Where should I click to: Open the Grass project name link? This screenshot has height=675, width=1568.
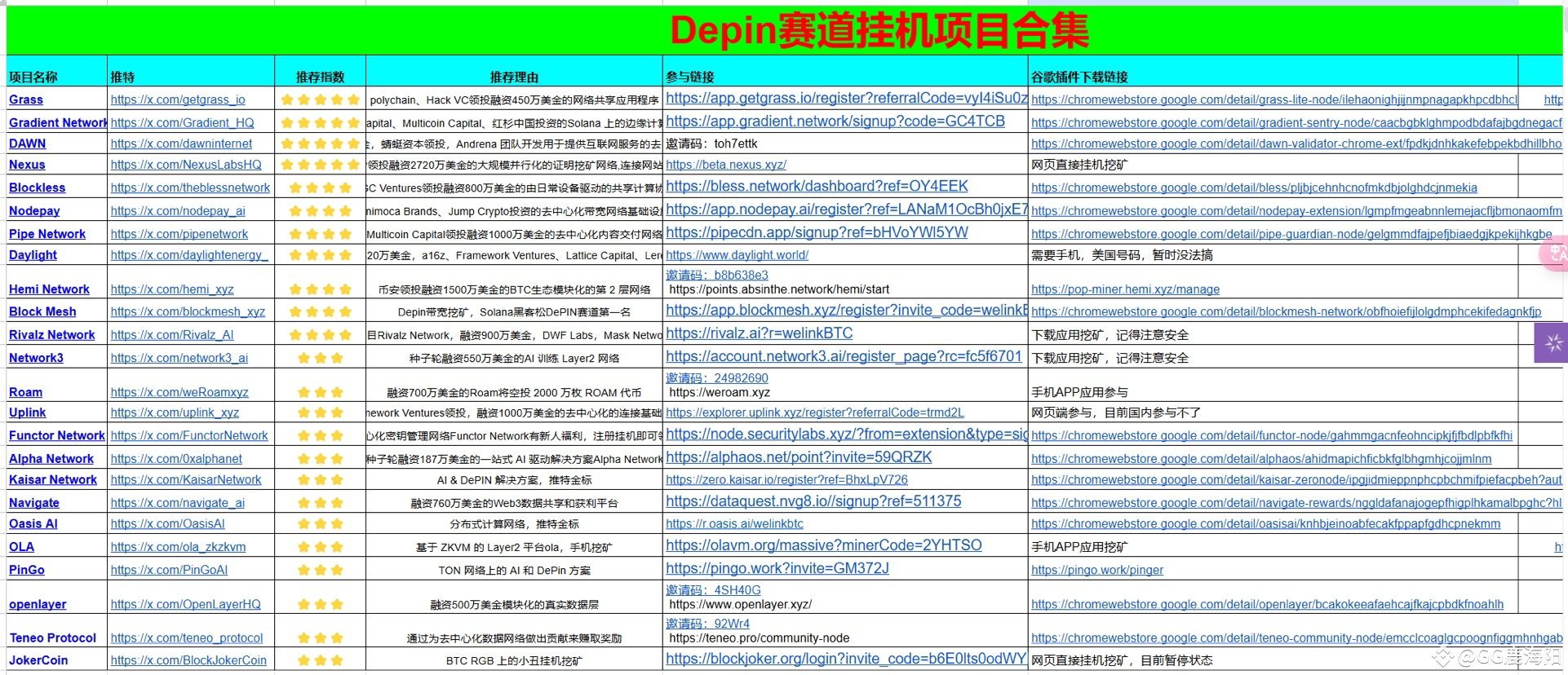coord(26,99)
